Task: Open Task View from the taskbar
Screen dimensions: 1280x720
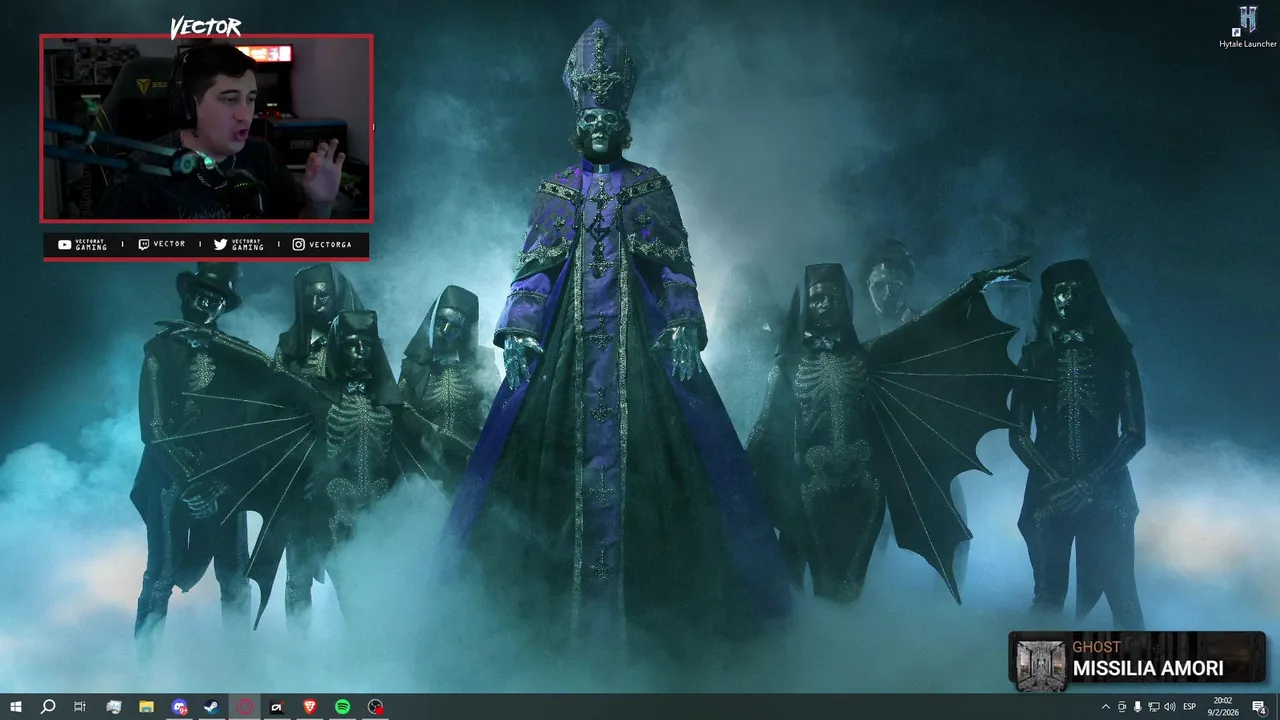Action: (80, 707)
